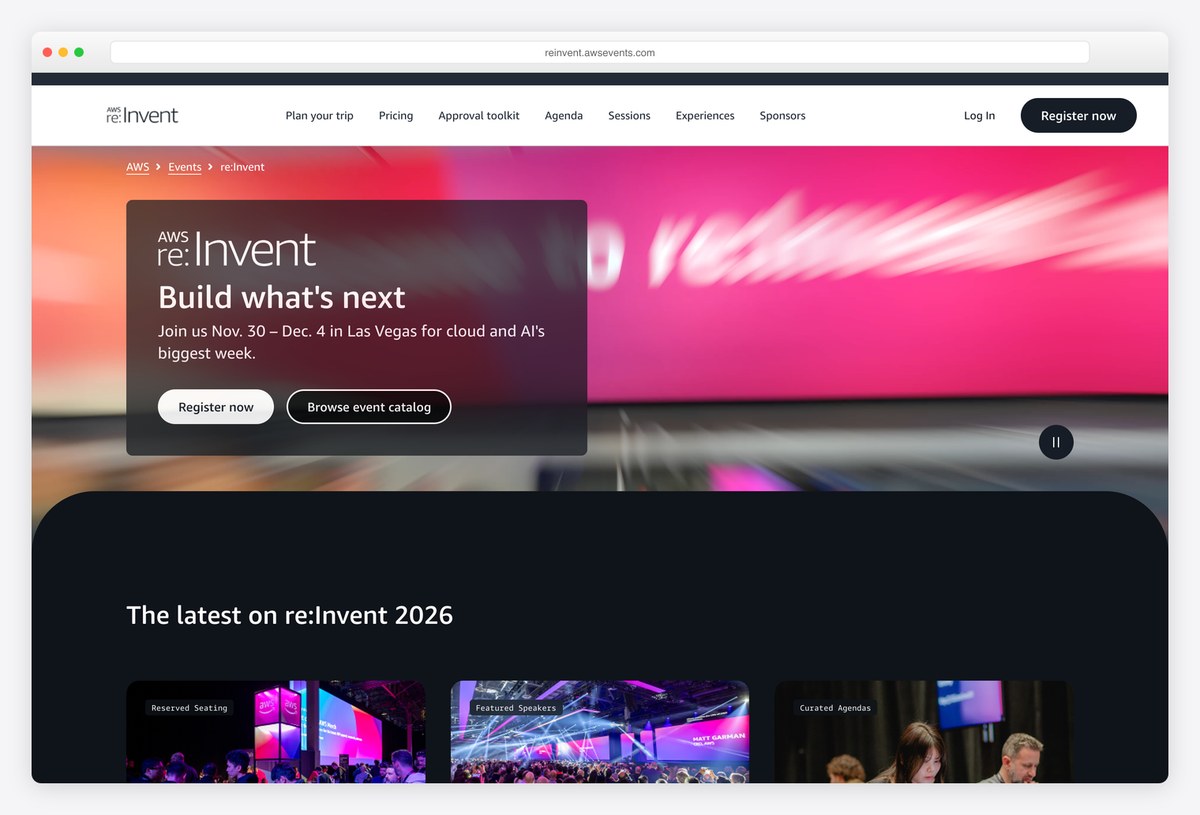Viewport: 1200px width, 815px height.
Task: Open the Pricing page
Action: click(x=396, y=116)
